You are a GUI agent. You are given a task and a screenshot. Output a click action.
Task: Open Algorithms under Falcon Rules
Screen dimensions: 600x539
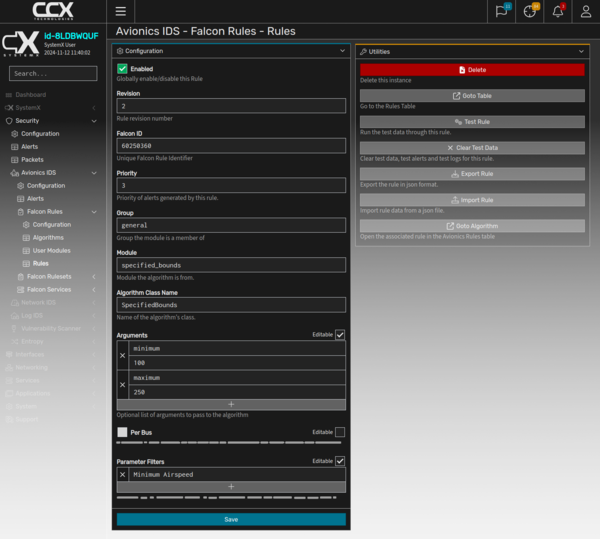[x=48, y=237]
